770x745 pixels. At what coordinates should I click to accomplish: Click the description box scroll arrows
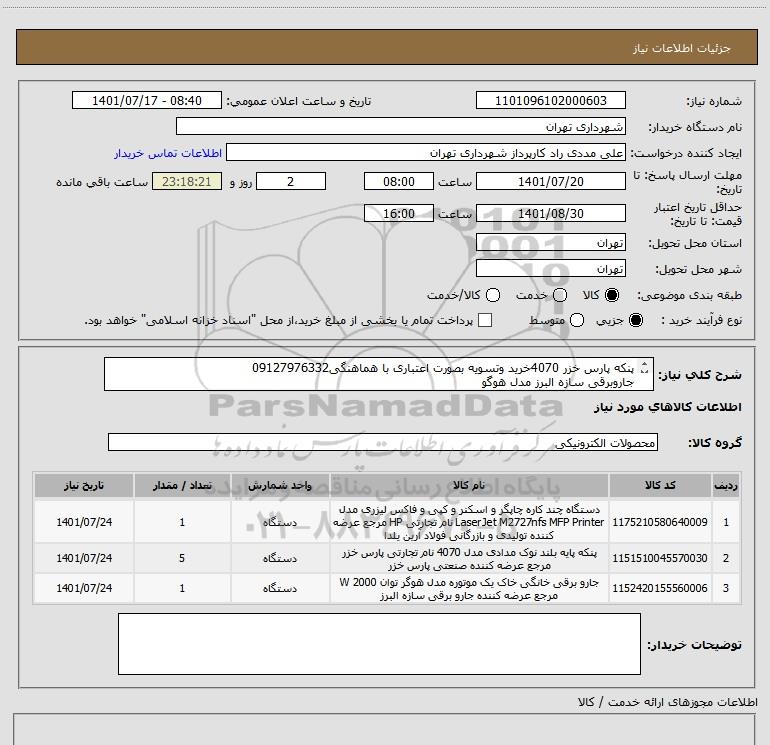(645, 368)
